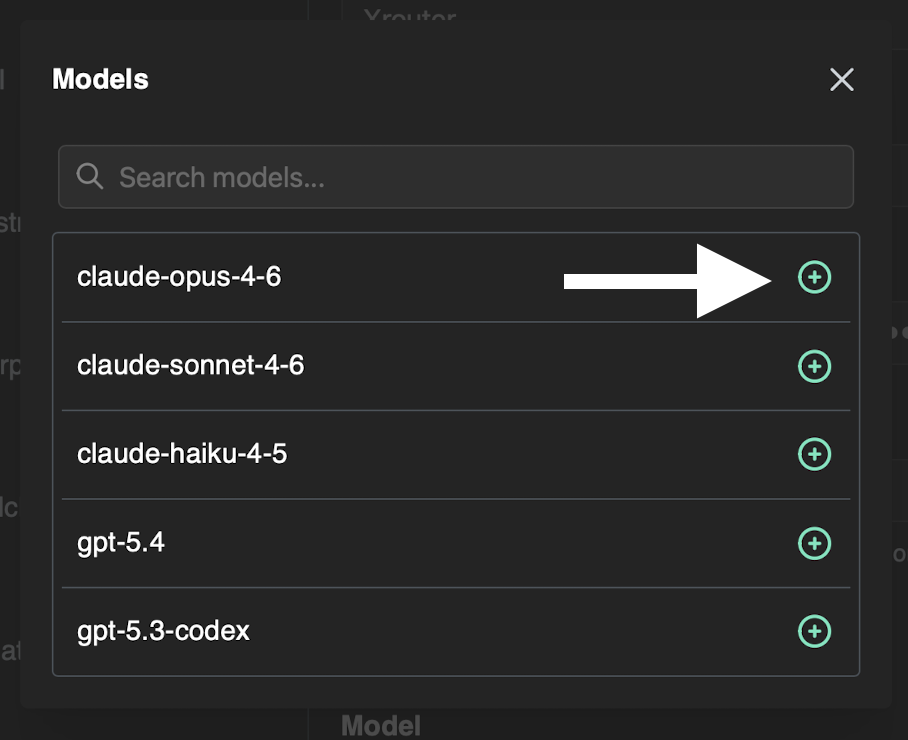The image size is (908, 740).
Task: Click the plus icon beside claude-sonnet-4-6
Action: [814, 366]
